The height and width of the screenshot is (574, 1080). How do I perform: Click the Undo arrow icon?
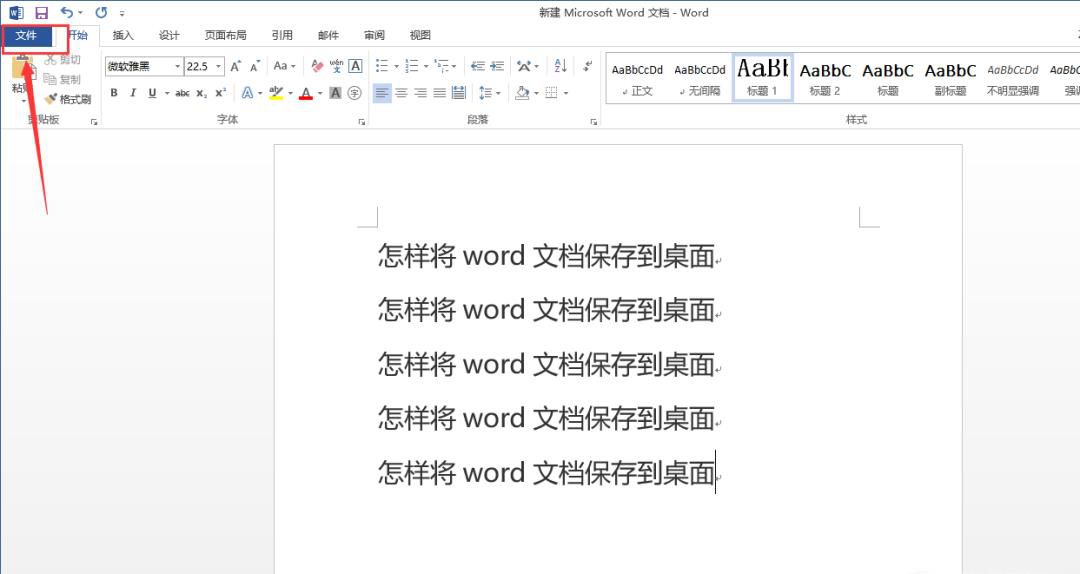[x=66, y=12]
